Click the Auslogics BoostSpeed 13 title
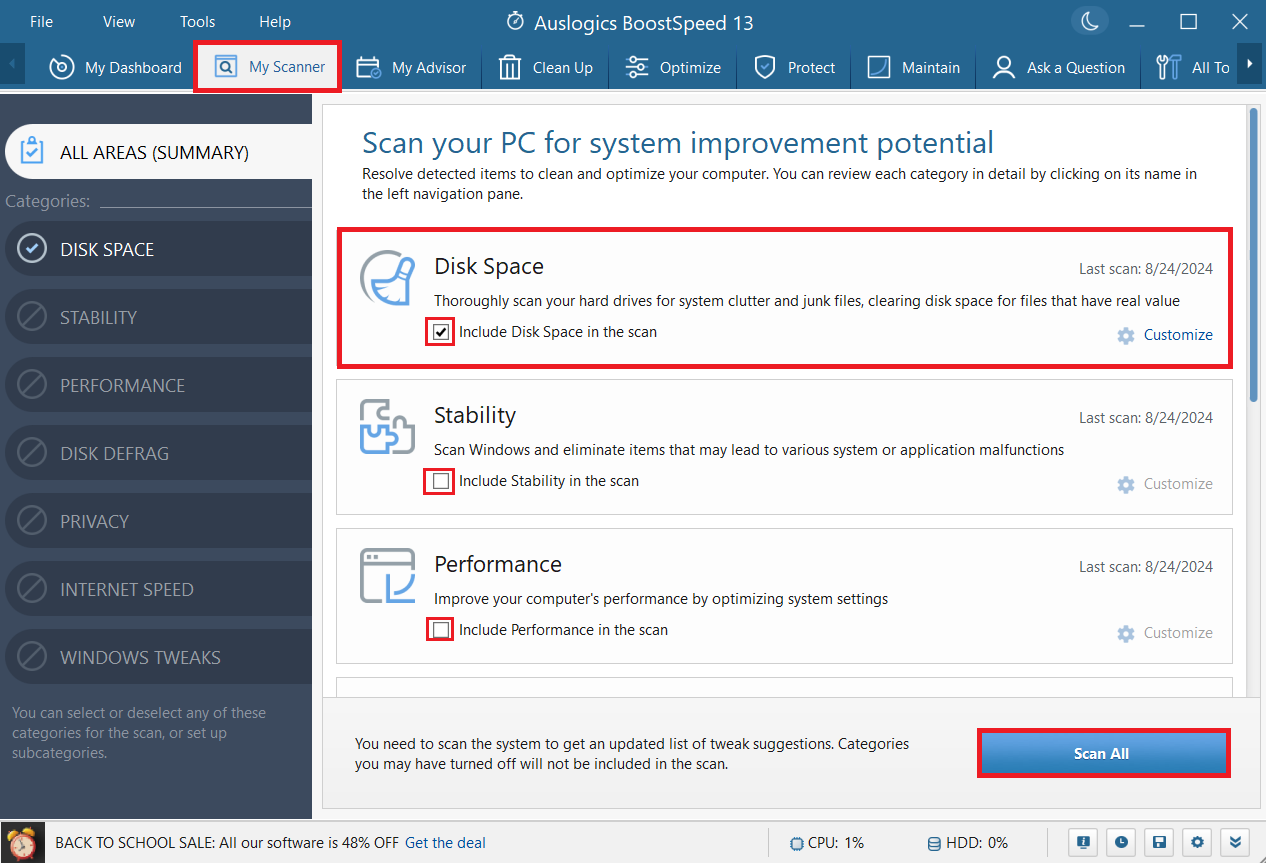Screen dimensions: 1266x863 [x=644, y=21]
